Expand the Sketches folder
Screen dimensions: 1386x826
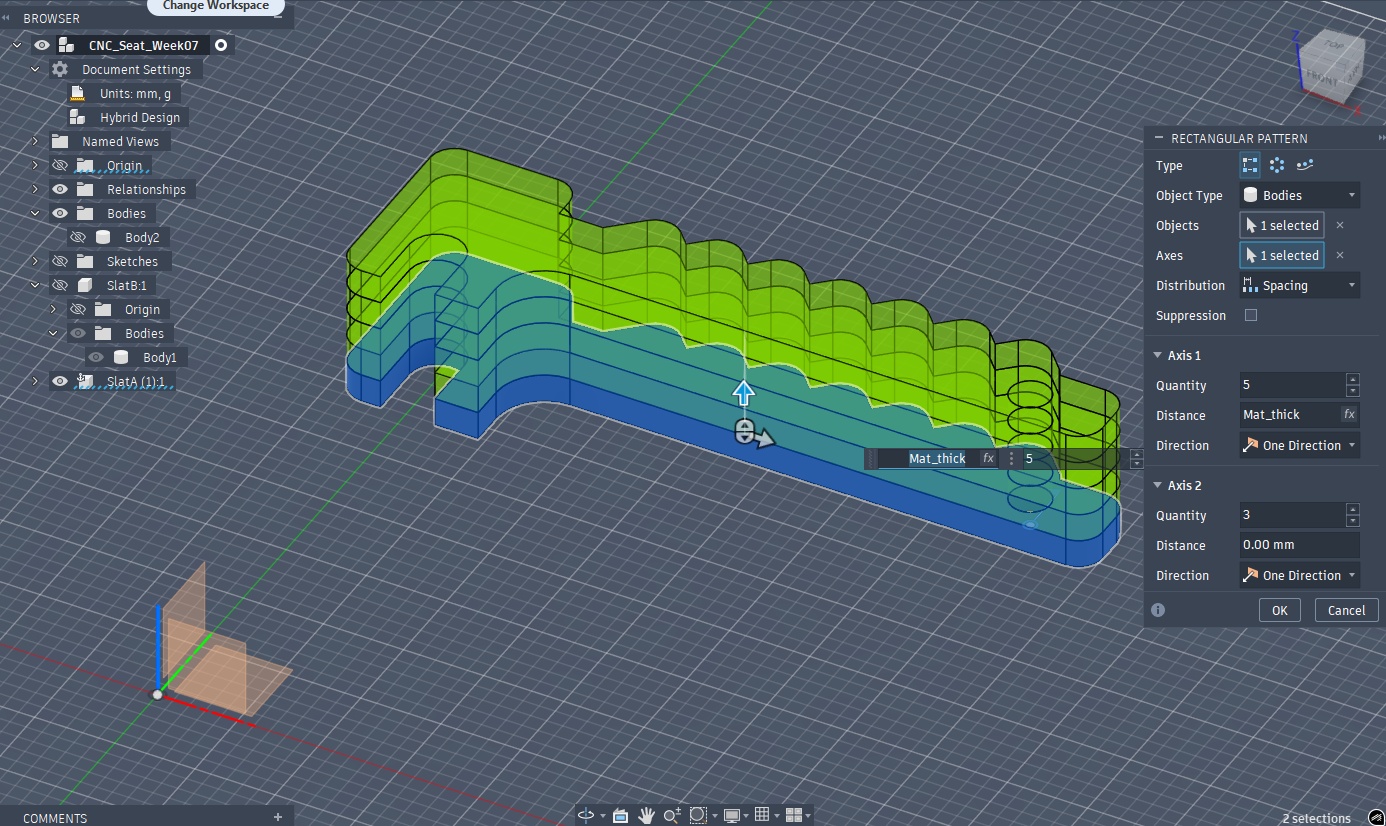35,261
